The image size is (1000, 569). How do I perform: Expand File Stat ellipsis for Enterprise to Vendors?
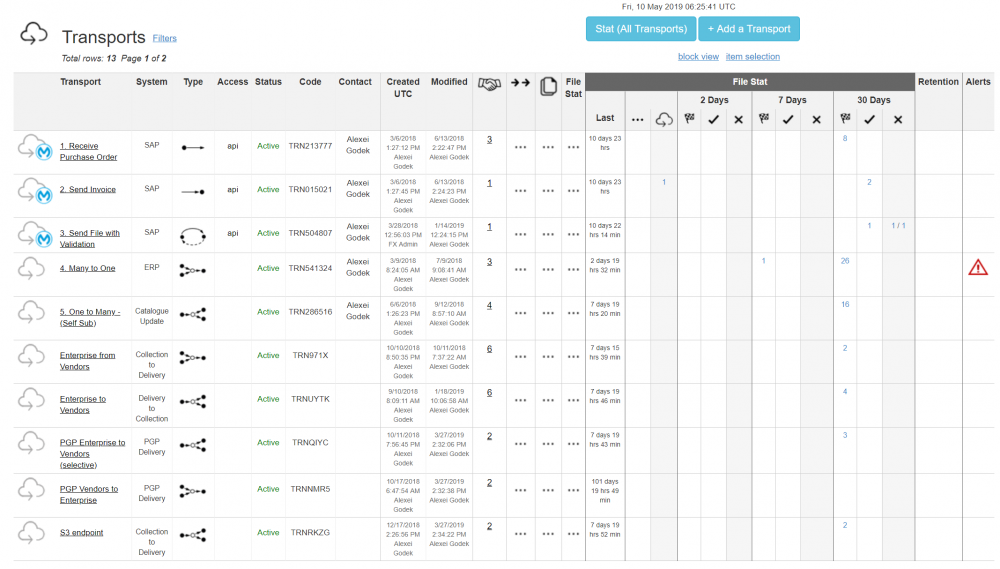(573, 399)
